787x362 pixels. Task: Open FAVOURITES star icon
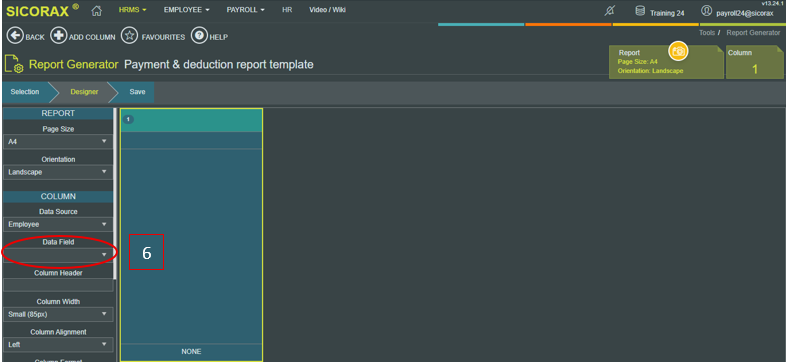point(129,36)
